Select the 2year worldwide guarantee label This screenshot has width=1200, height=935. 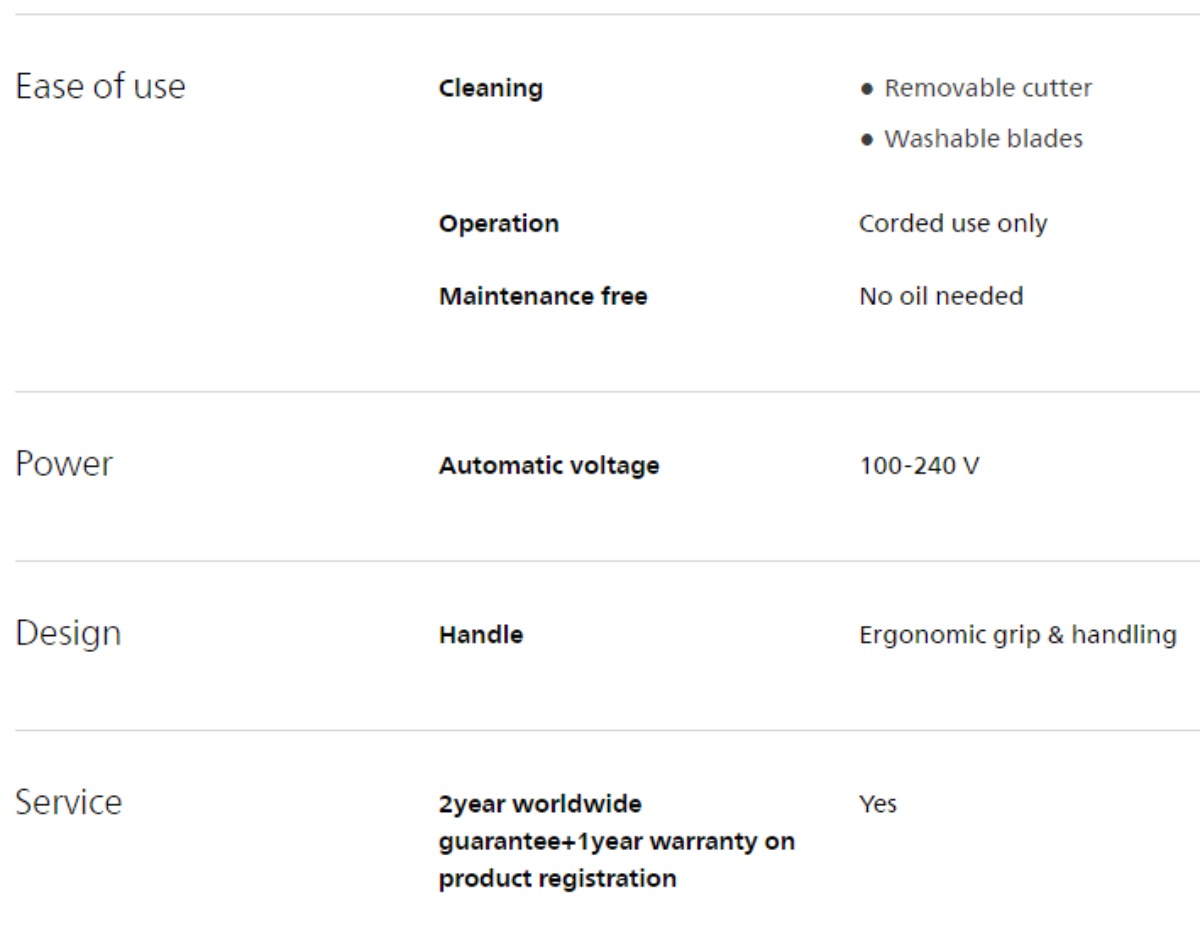pos(617,841)
